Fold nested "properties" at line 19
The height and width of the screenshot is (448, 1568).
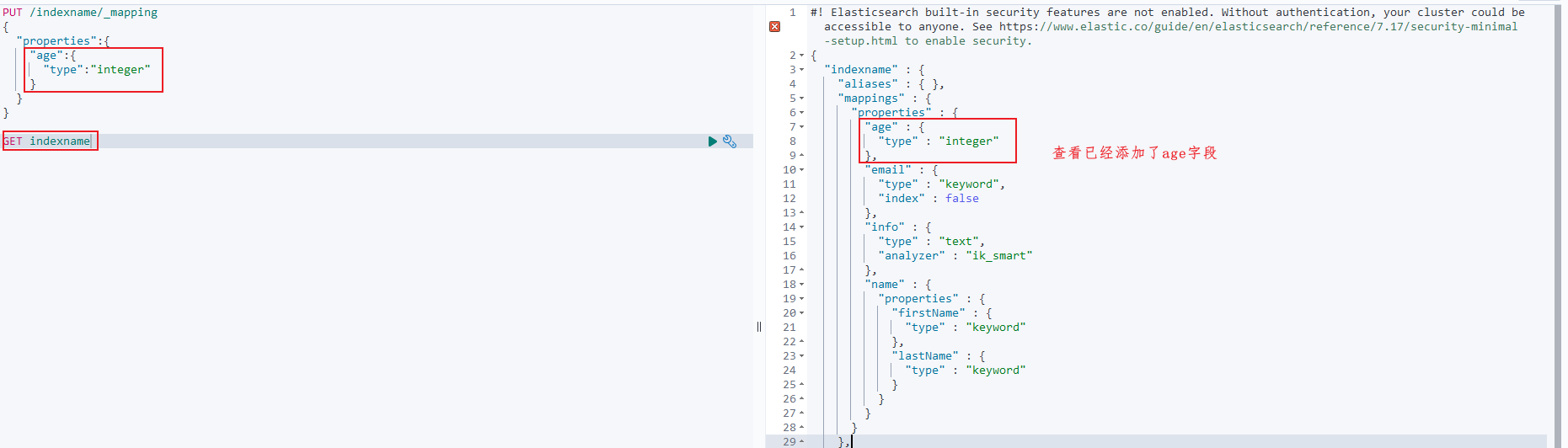[802, 299]
